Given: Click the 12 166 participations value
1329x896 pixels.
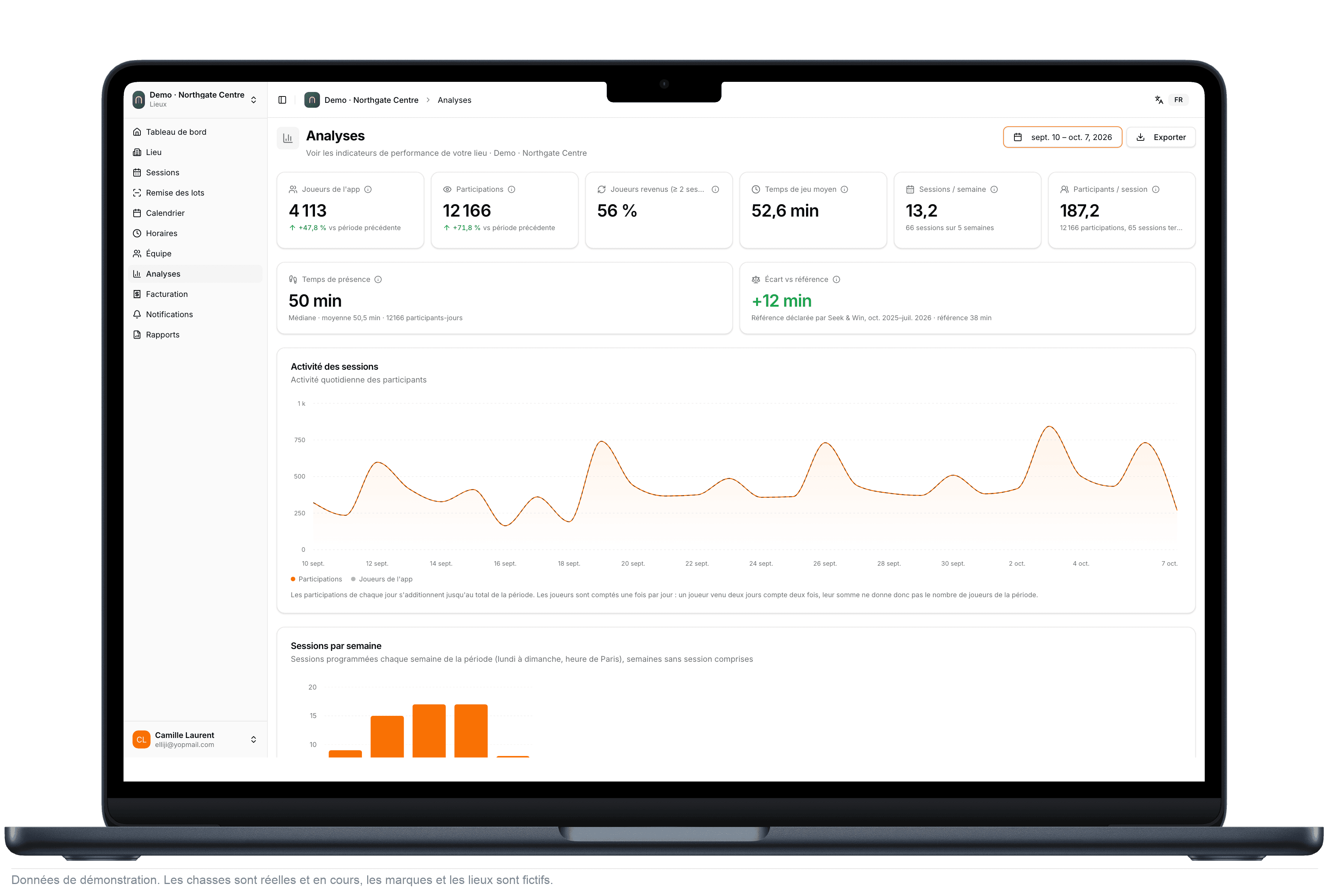Looking at the screenshot, I should pyautogui.click(x=467, y=211).
